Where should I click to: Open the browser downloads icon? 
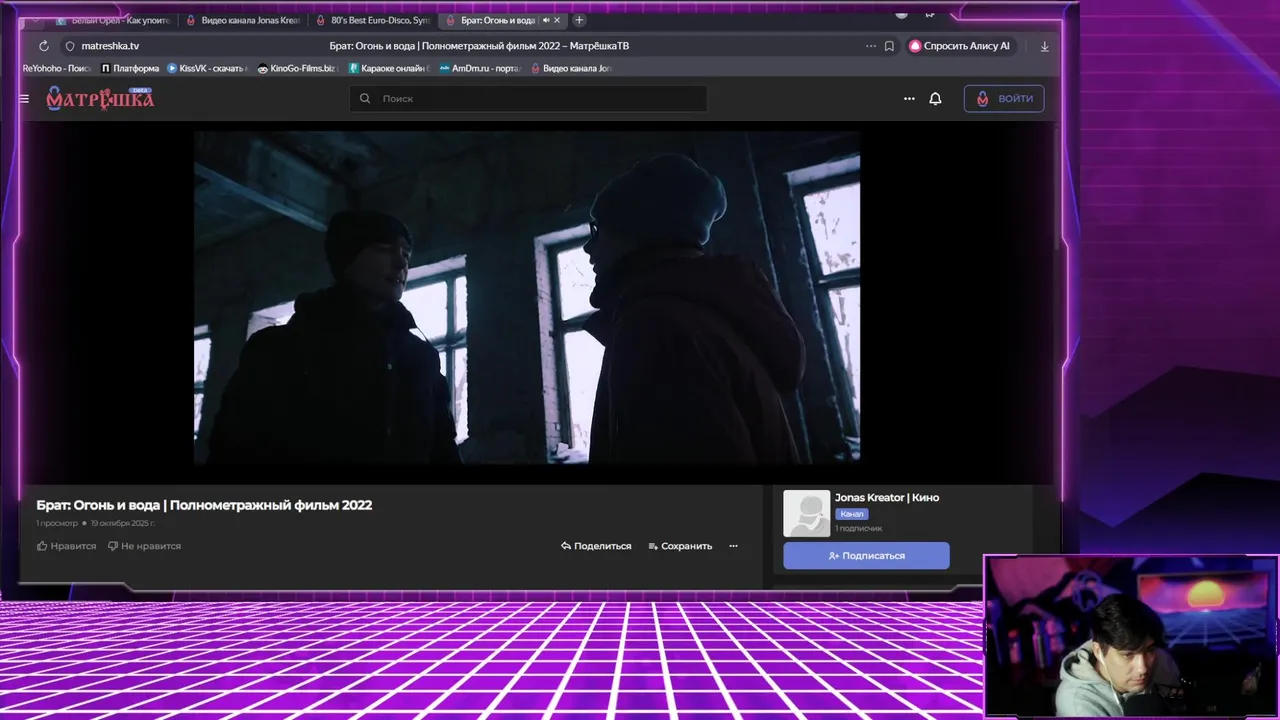pos(1045,46)
